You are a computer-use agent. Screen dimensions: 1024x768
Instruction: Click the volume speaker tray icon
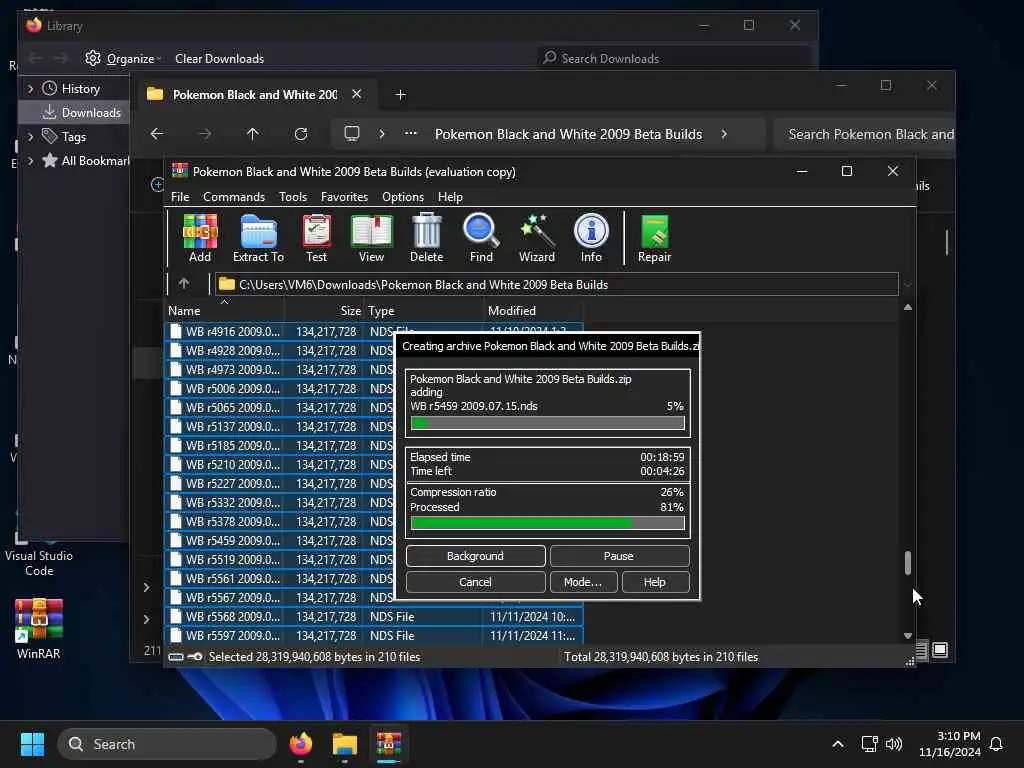coord(893,744)
